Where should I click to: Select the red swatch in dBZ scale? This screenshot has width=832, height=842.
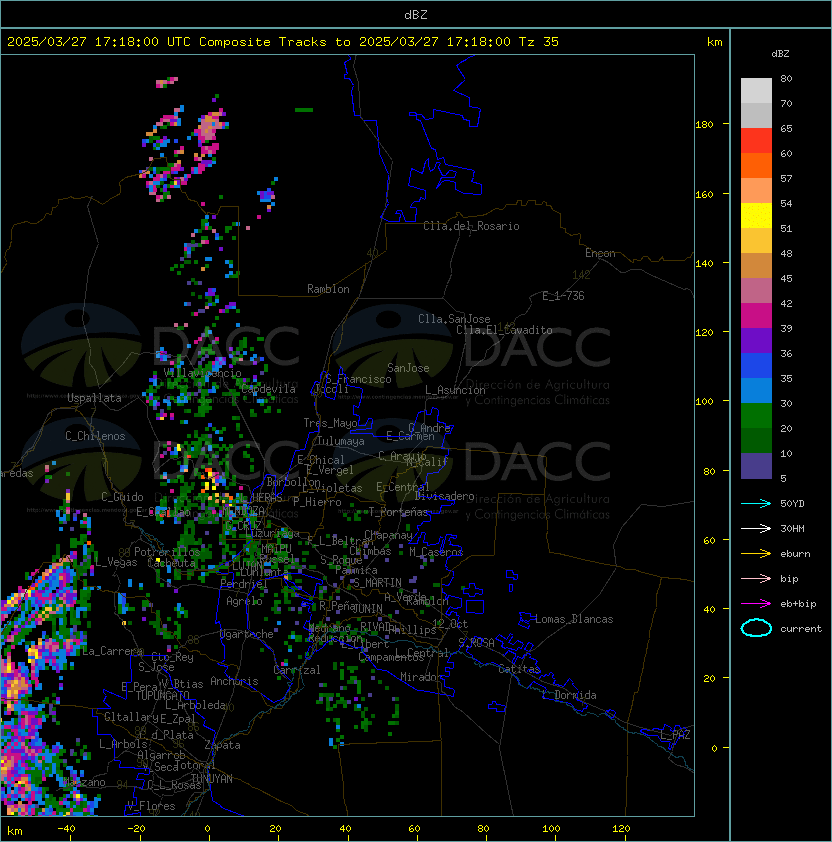tap(756, 141)
